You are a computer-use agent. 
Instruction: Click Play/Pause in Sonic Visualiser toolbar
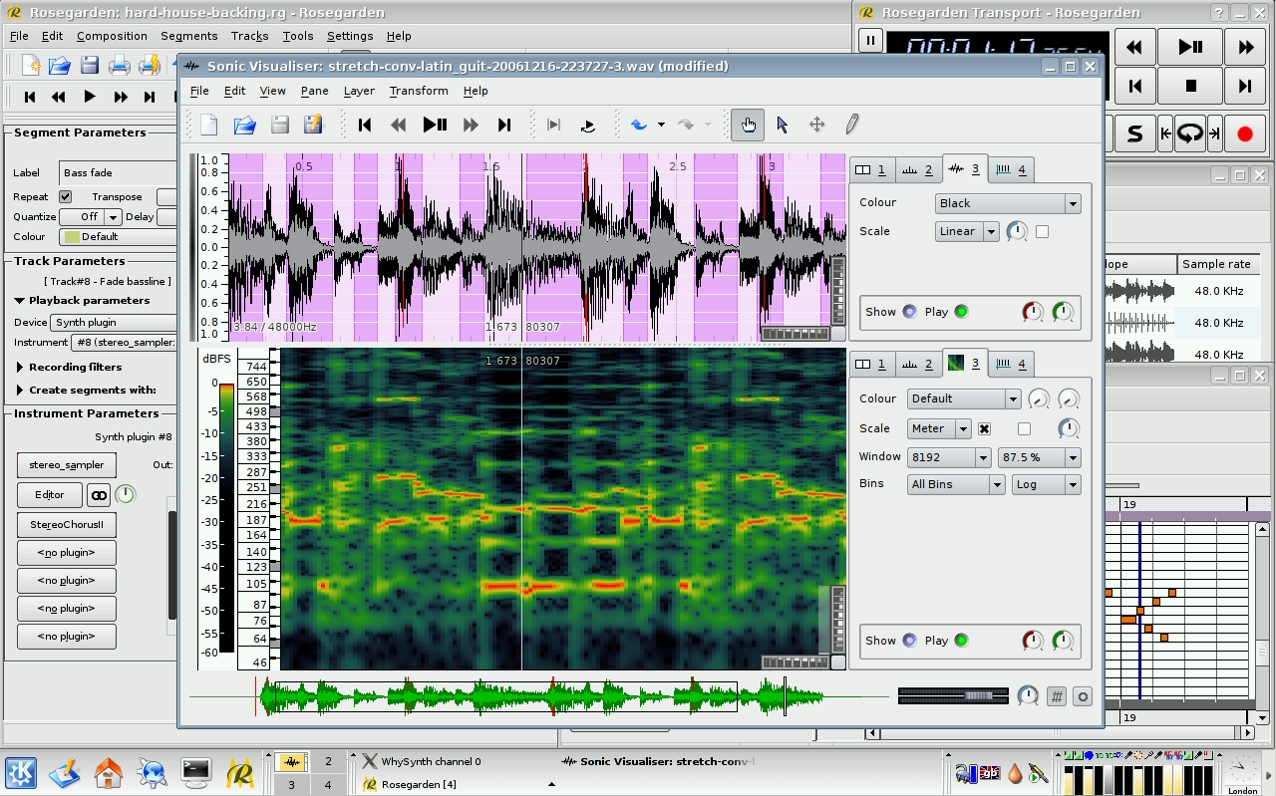pos(434,125)
